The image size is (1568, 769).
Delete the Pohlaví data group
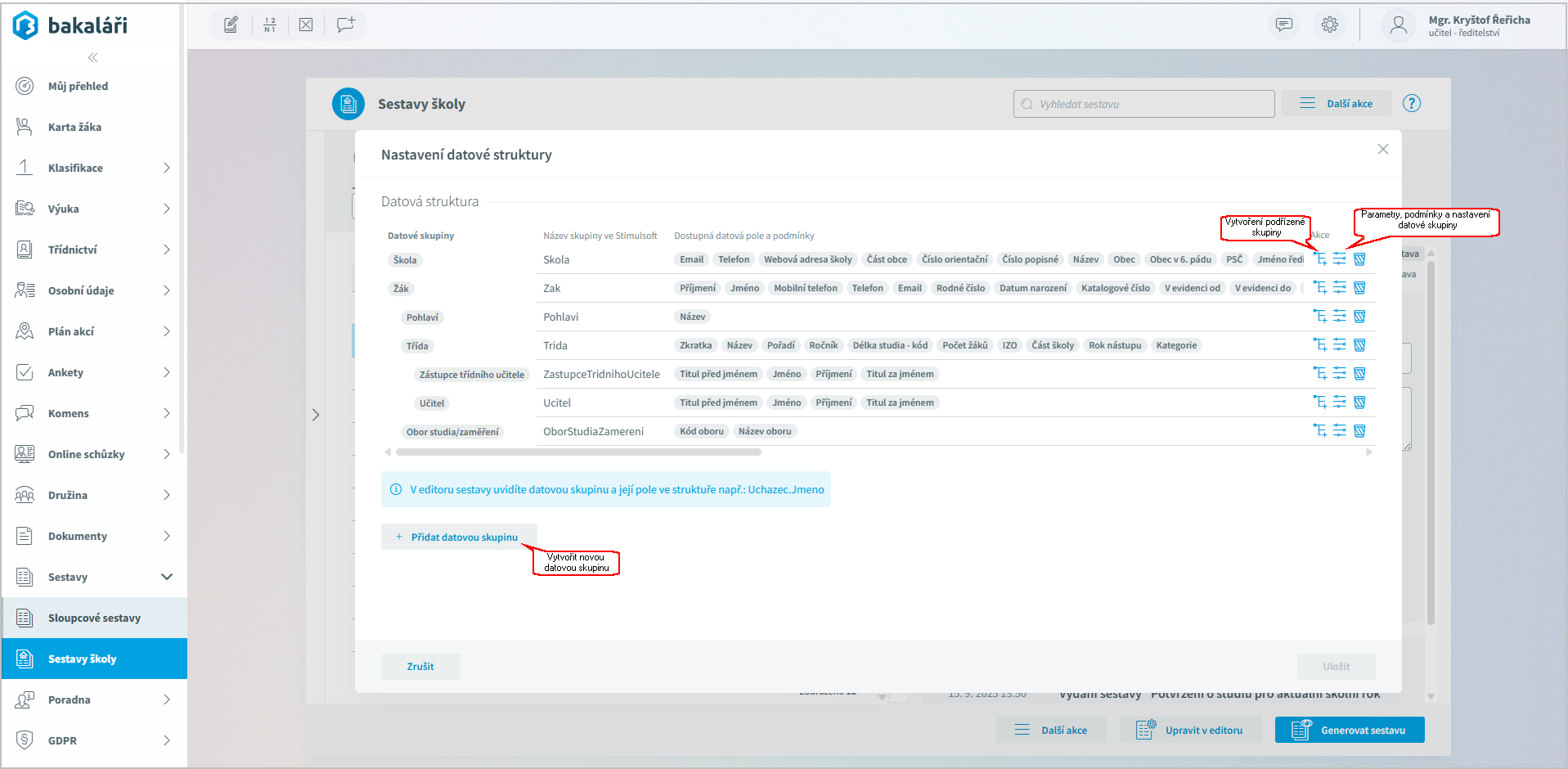(x=1359, y=317)
